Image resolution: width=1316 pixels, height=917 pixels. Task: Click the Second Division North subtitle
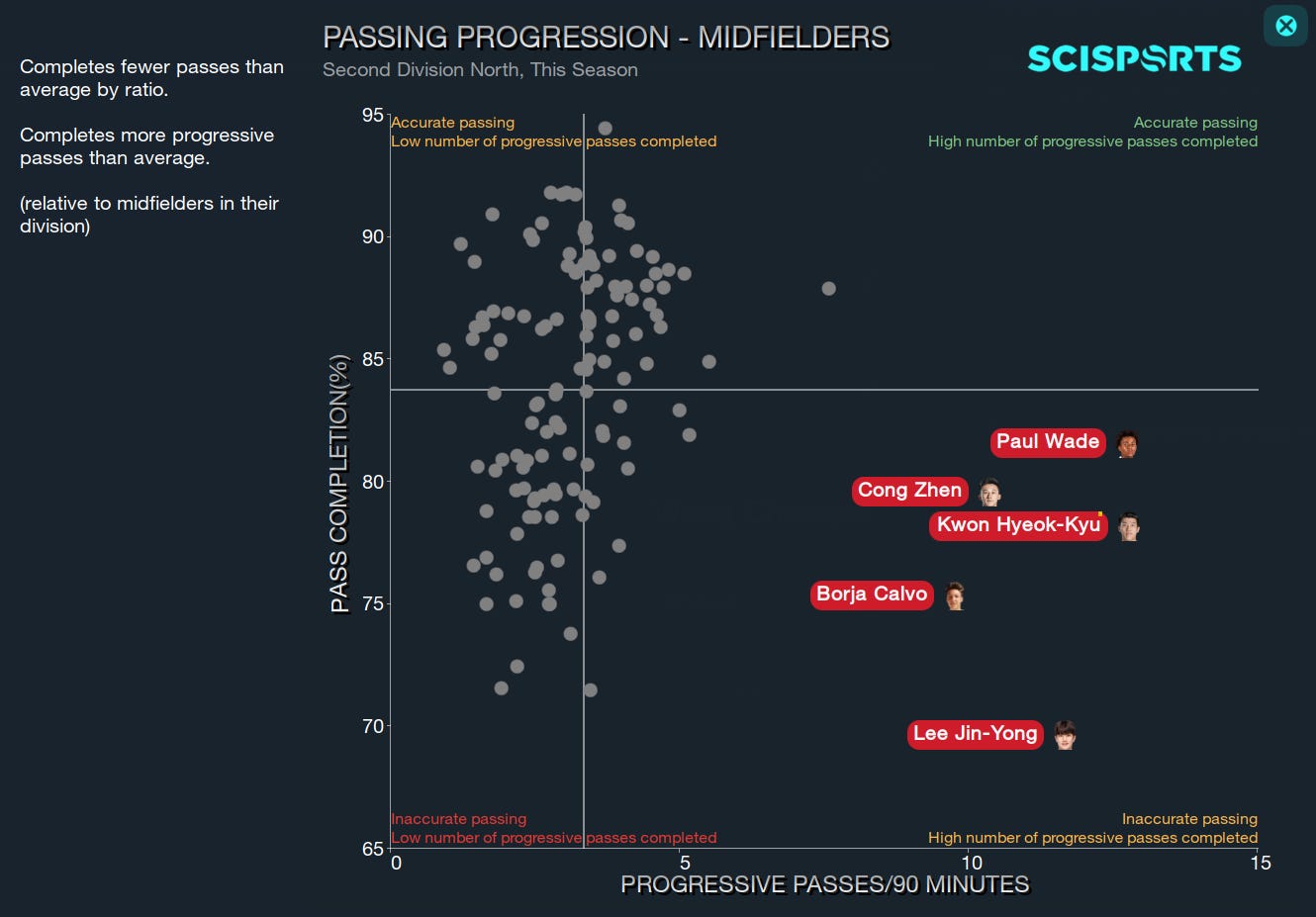click(x=480, y=69)
